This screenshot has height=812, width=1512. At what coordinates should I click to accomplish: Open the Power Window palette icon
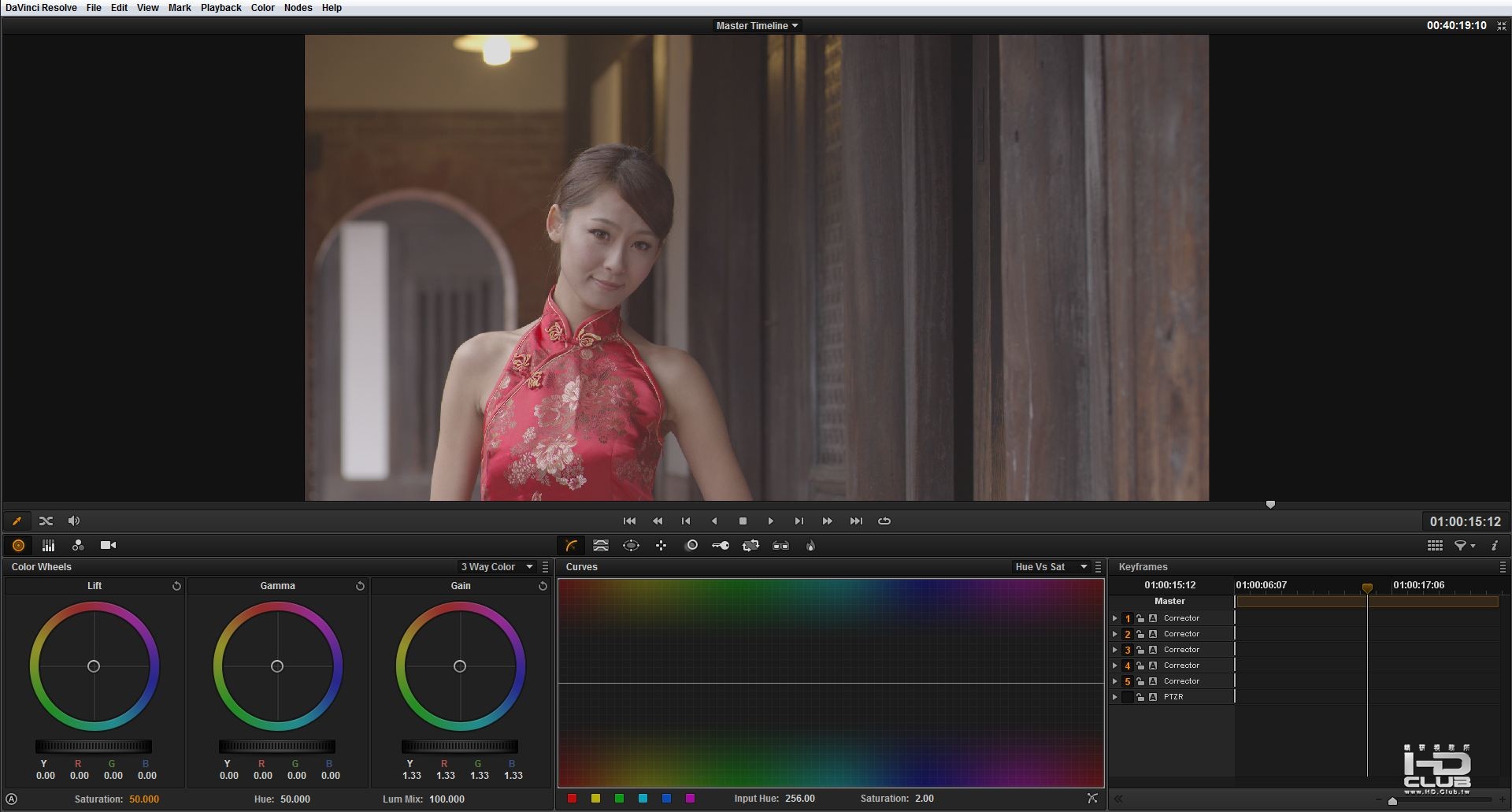(631, 545)
